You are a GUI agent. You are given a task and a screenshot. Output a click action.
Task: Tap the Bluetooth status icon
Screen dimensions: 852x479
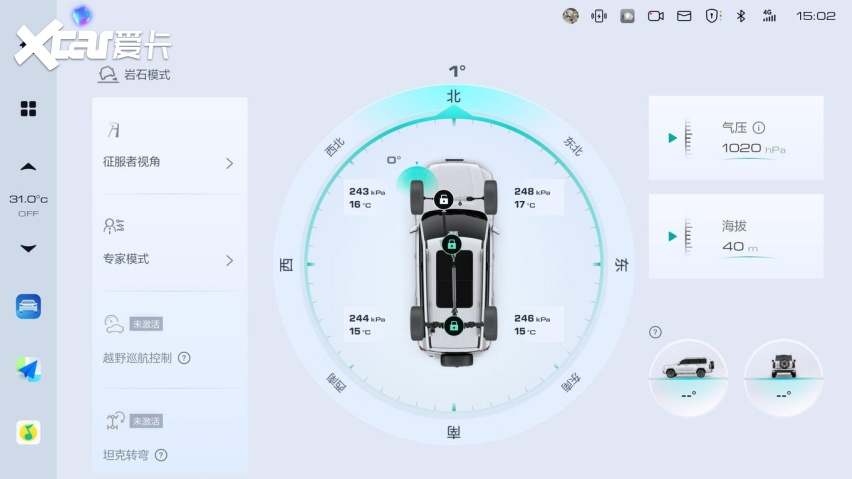click(x=741, y=16)
